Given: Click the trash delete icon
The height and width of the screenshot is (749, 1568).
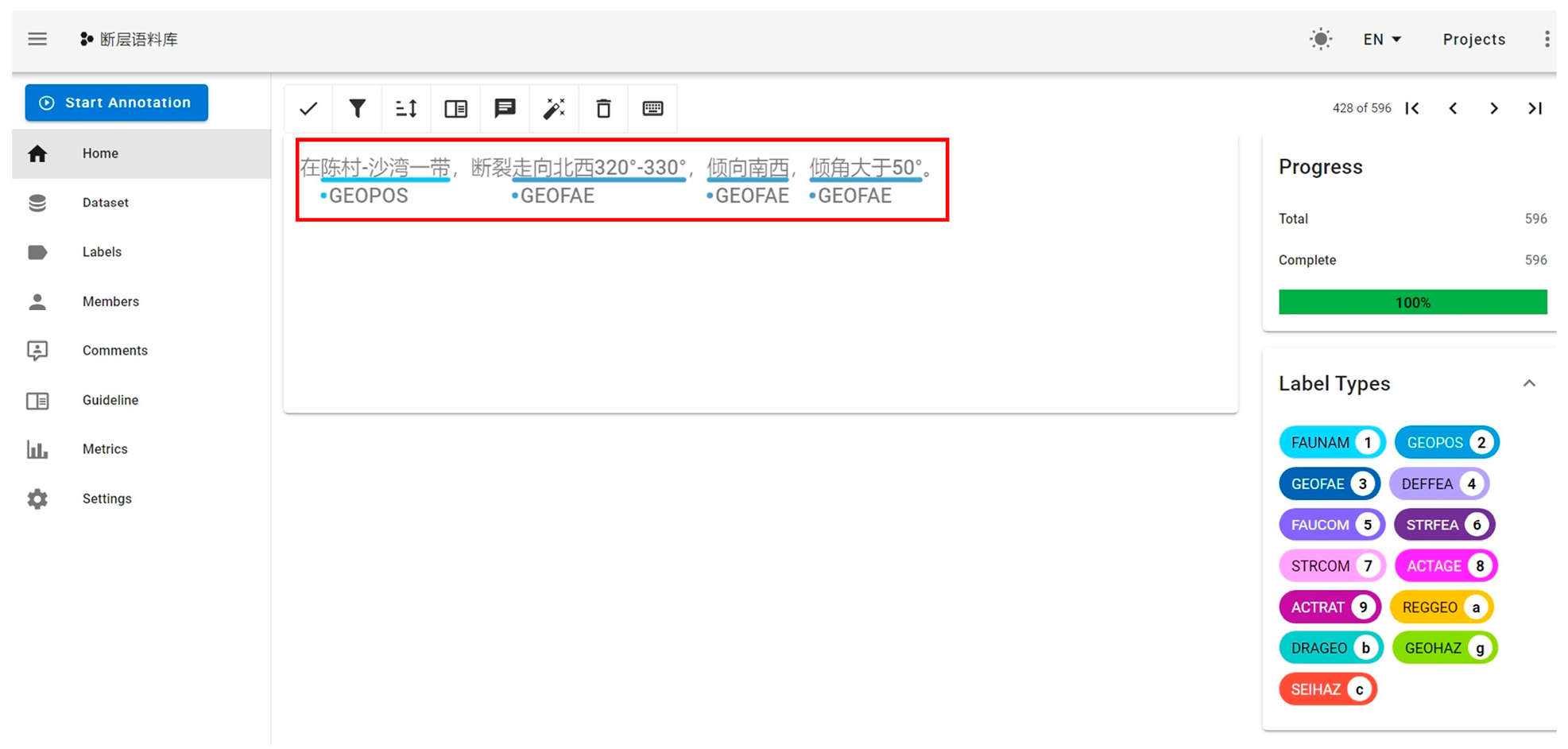Looking at the screenshot, I should click(x=603, y=108).
